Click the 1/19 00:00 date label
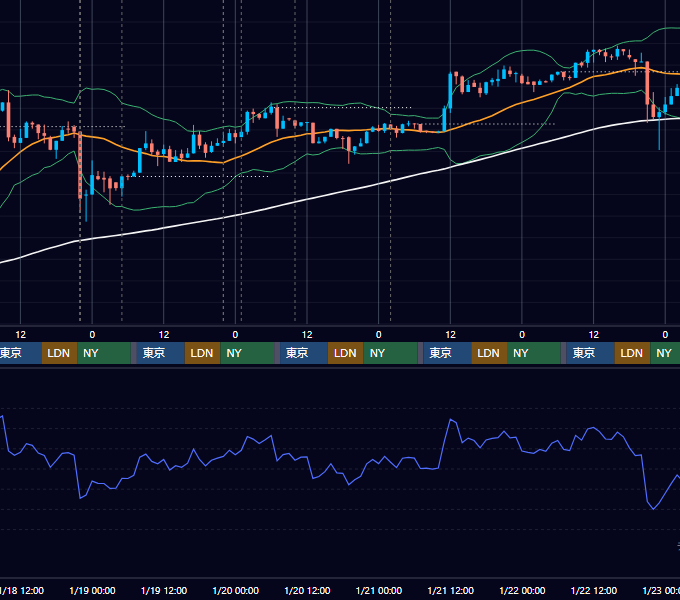The width and height of the screenshot is (680, 600). [x=92, y=590]
